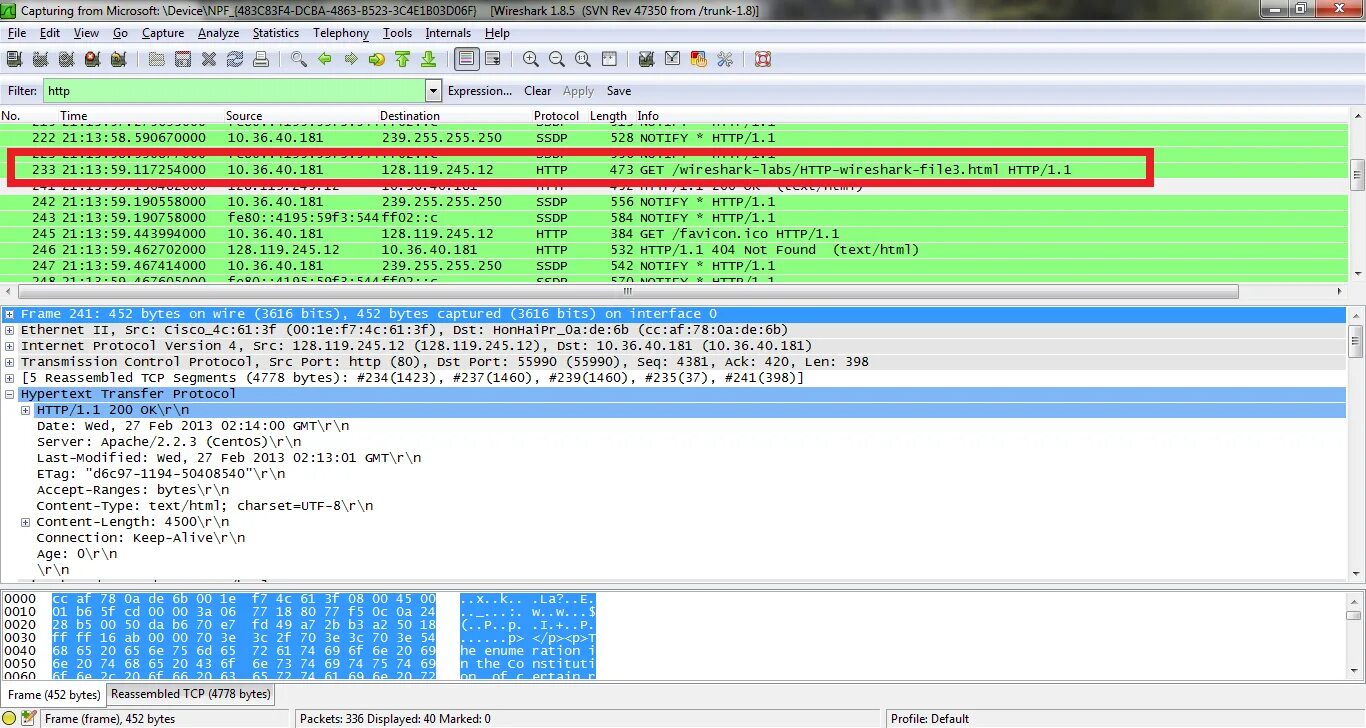Find a packet with magnifier icon
1366x728 pixels.
(299, 59)
